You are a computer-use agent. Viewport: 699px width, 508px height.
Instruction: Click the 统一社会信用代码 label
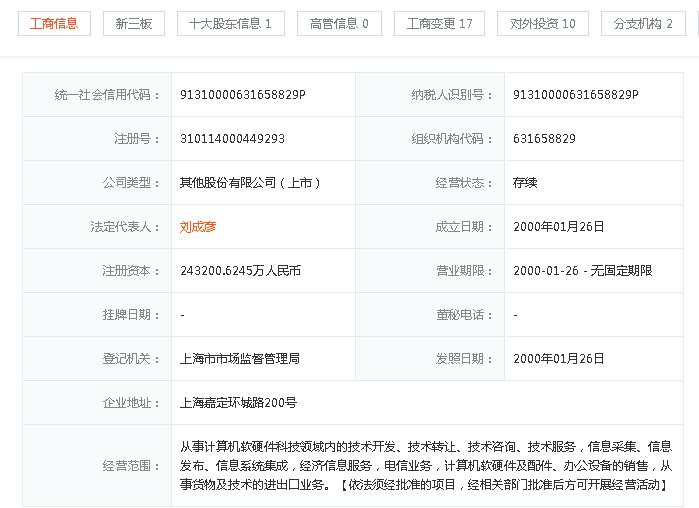click(x=107, y=94)
